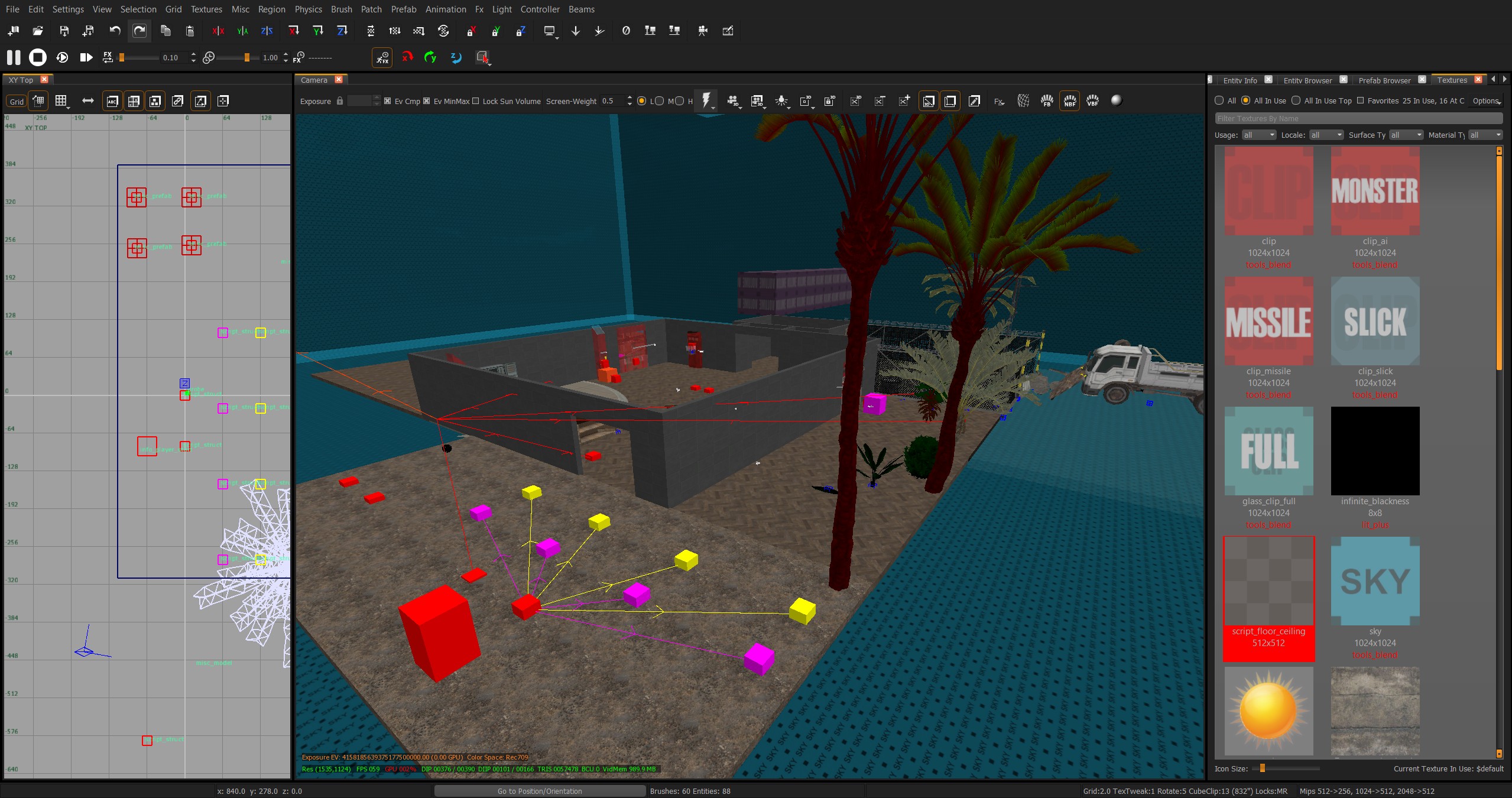The image size is (1512, 798).
Task: Click the Lock Z axis icon
Action: click(x=521, y=31)
